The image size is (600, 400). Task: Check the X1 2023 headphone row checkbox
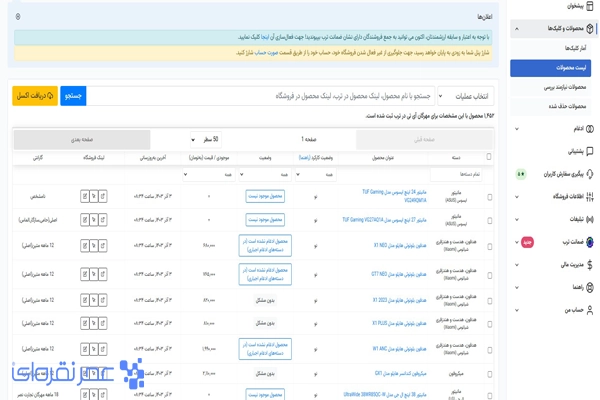coord(489,301)
